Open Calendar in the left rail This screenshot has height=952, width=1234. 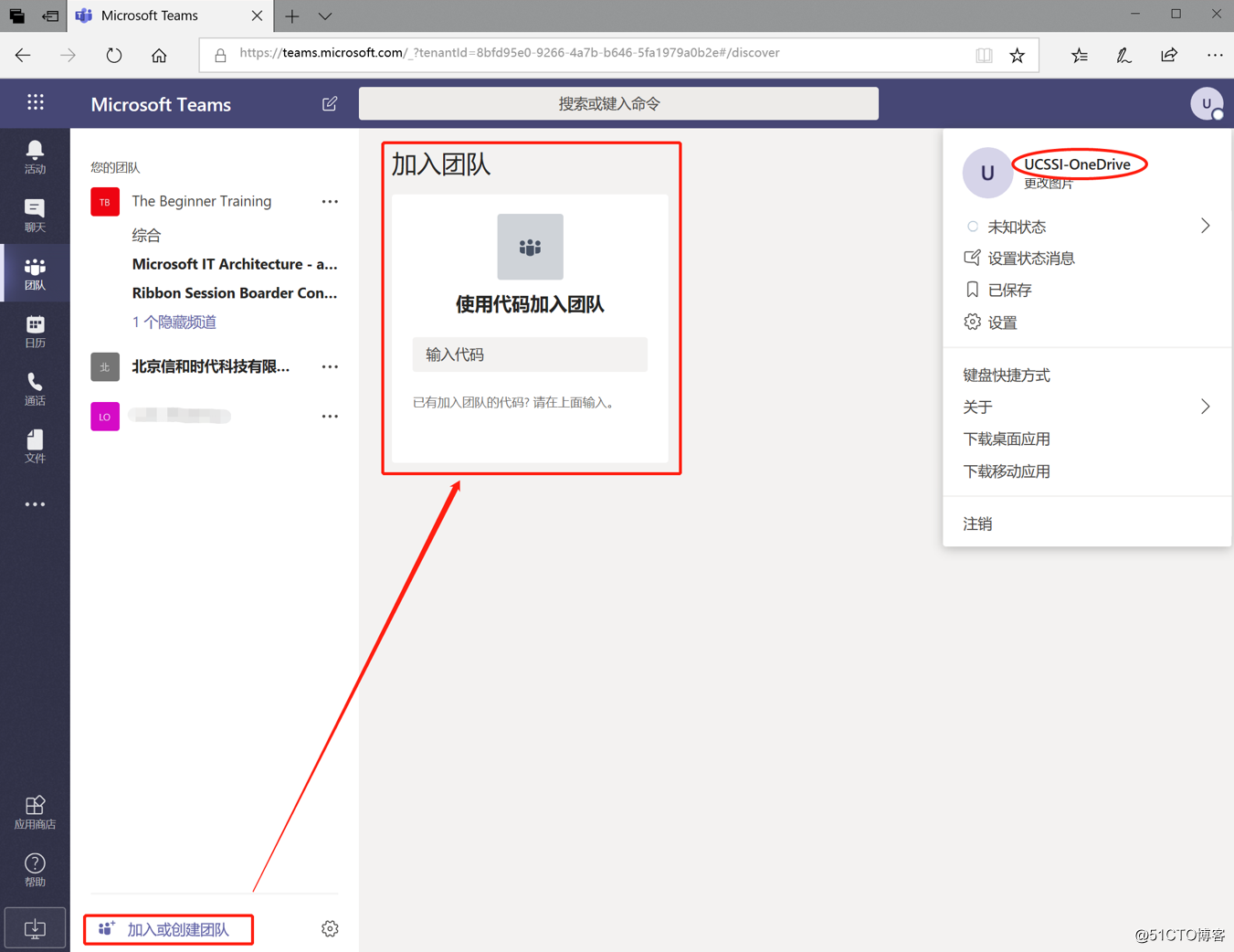point(35,331)
